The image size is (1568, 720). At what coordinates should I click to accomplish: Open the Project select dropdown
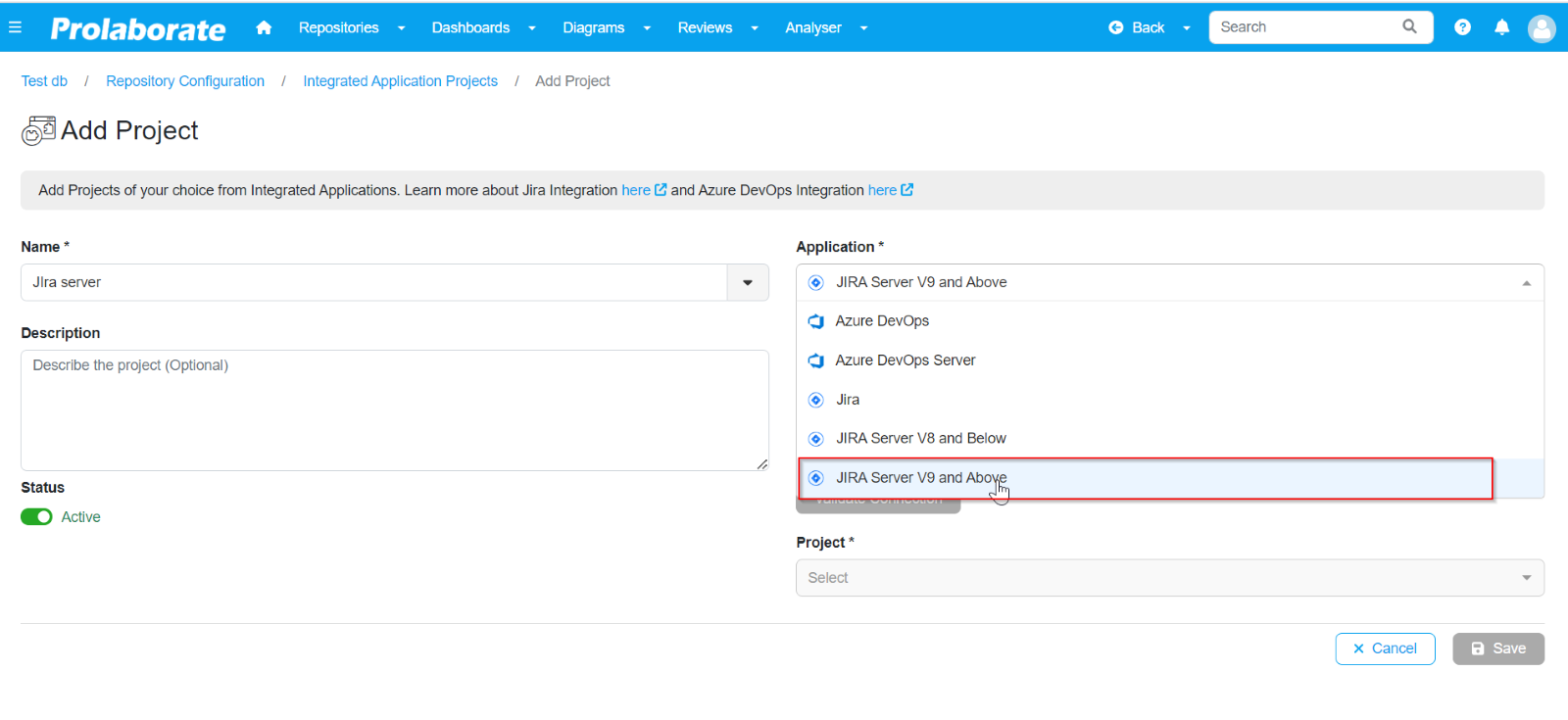coord(1170,578)
